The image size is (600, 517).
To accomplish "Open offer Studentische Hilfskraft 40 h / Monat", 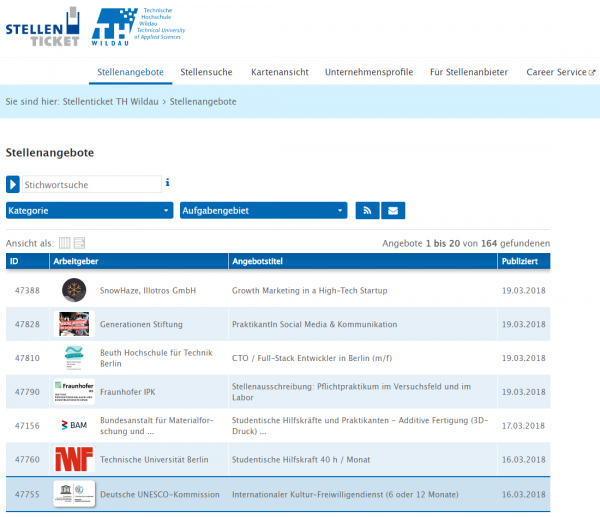I will click(301, 460).
